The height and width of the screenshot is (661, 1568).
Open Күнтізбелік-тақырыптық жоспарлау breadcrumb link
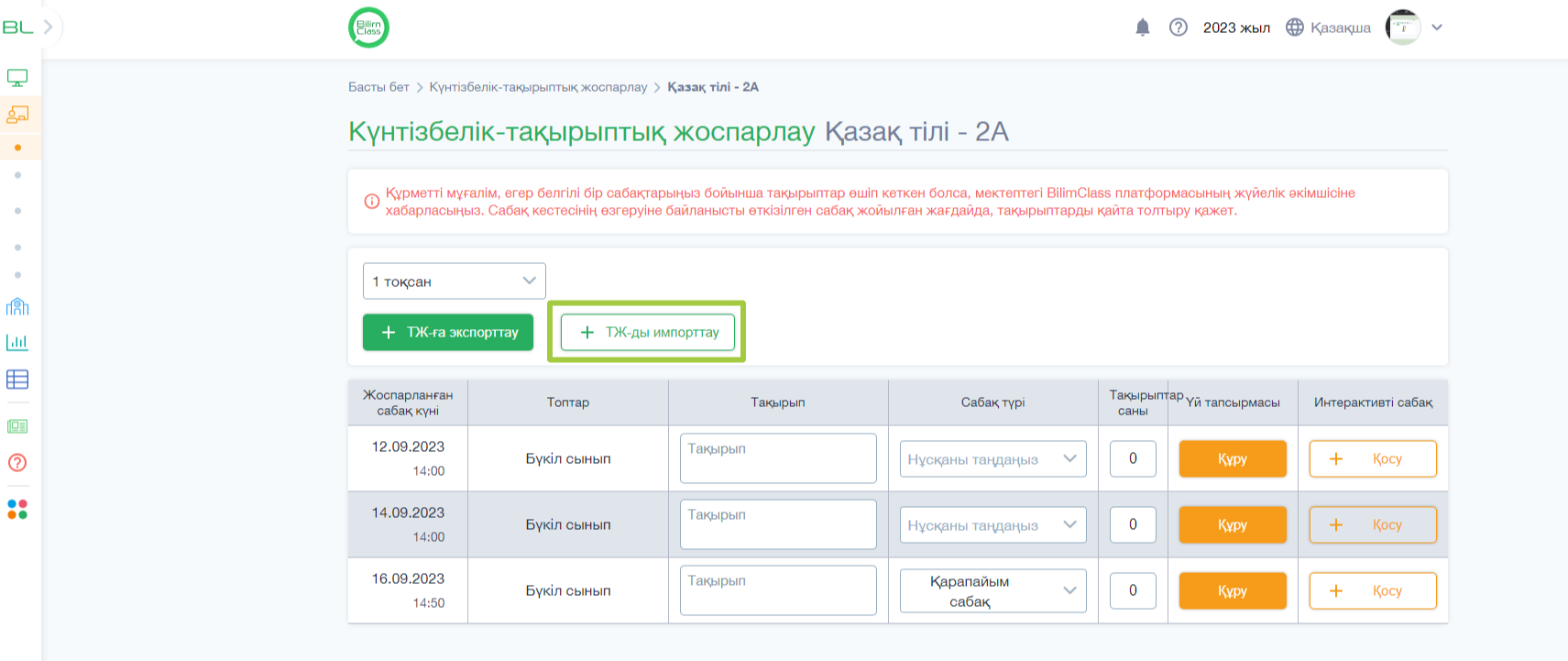[538, 87]
